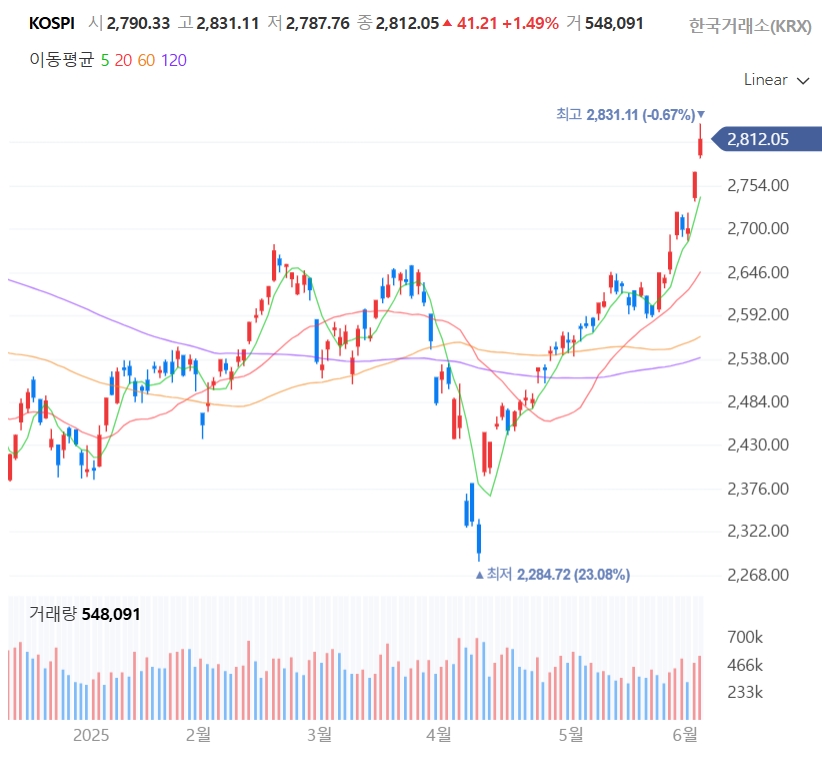Image resolution: width=822 pixels, height=781 pixels.
Task: Click the up-triangle icon beside 최저 label
Action: coord(479,575)
